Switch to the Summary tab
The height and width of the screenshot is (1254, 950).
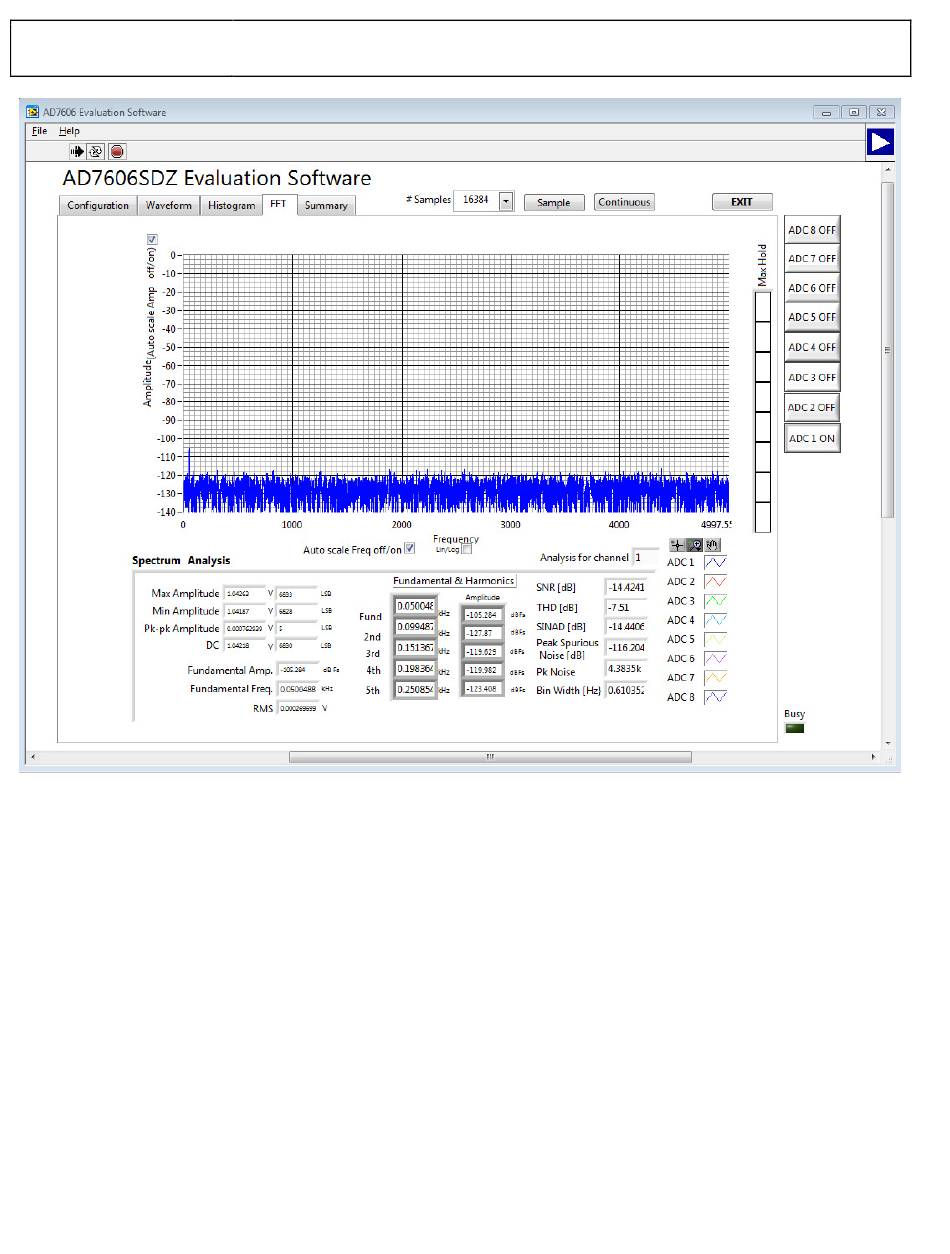coord(326,206)
